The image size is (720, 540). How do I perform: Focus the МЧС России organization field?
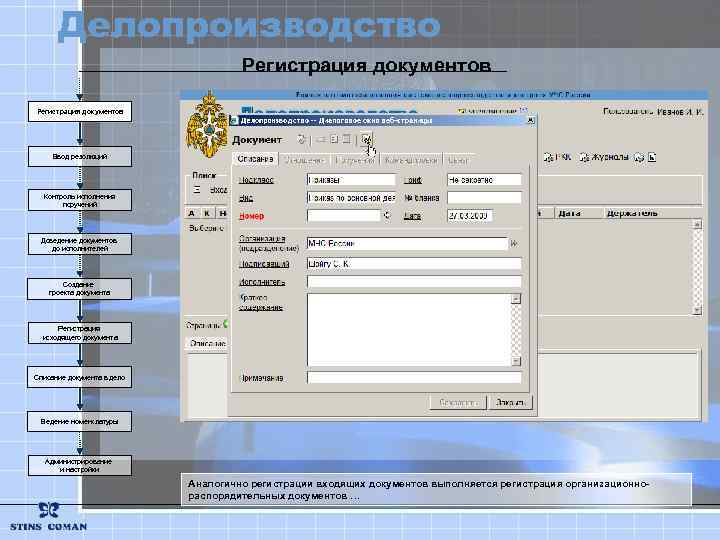(x=407, y=243)
